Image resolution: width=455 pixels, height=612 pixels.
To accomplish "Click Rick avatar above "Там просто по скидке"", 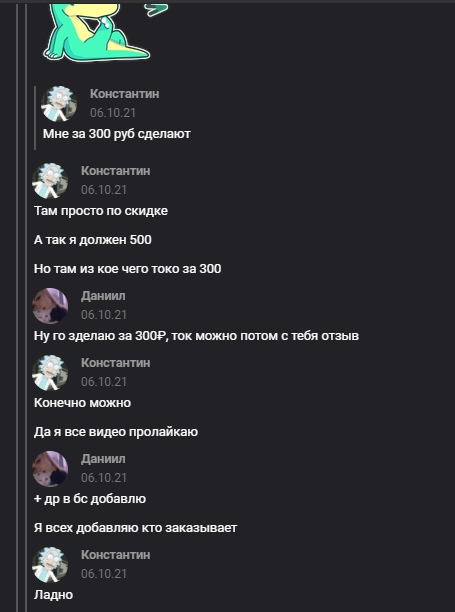I will [x=50, y=181].
